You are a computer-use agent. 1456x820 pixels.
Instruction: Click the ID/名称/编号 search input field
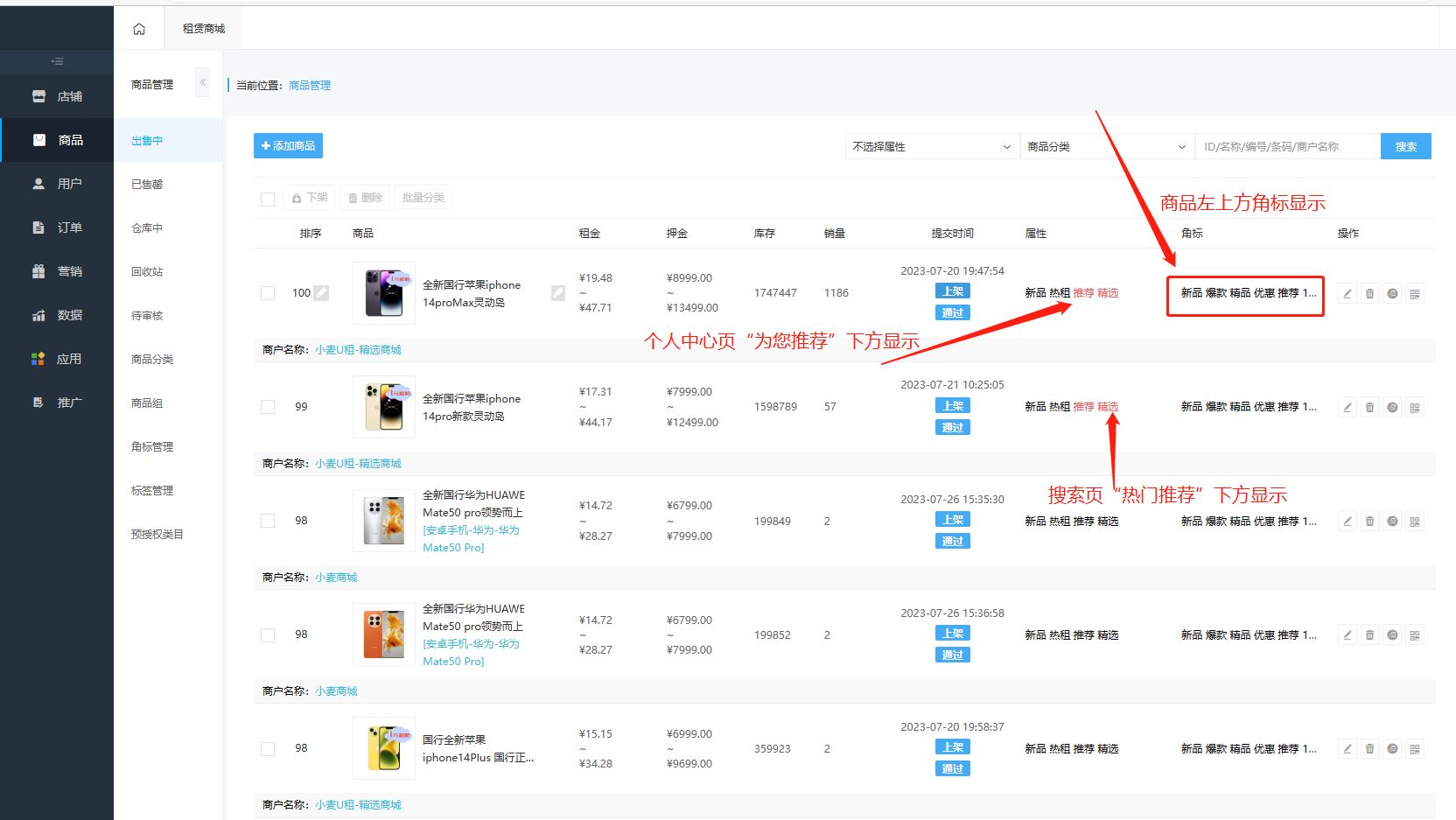click(1286, 147)
